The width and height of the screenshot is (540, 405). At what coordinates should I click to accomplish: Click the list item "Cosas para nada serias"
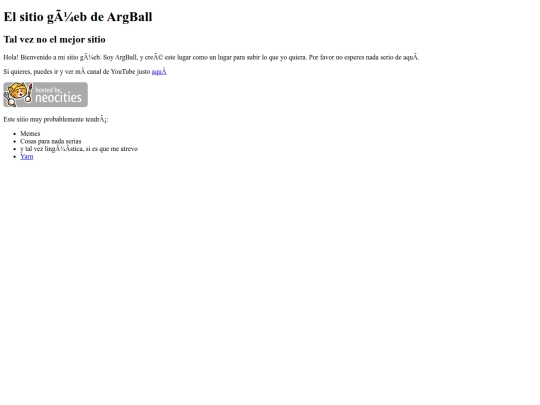pyautogui.click(x=51, y=141)
